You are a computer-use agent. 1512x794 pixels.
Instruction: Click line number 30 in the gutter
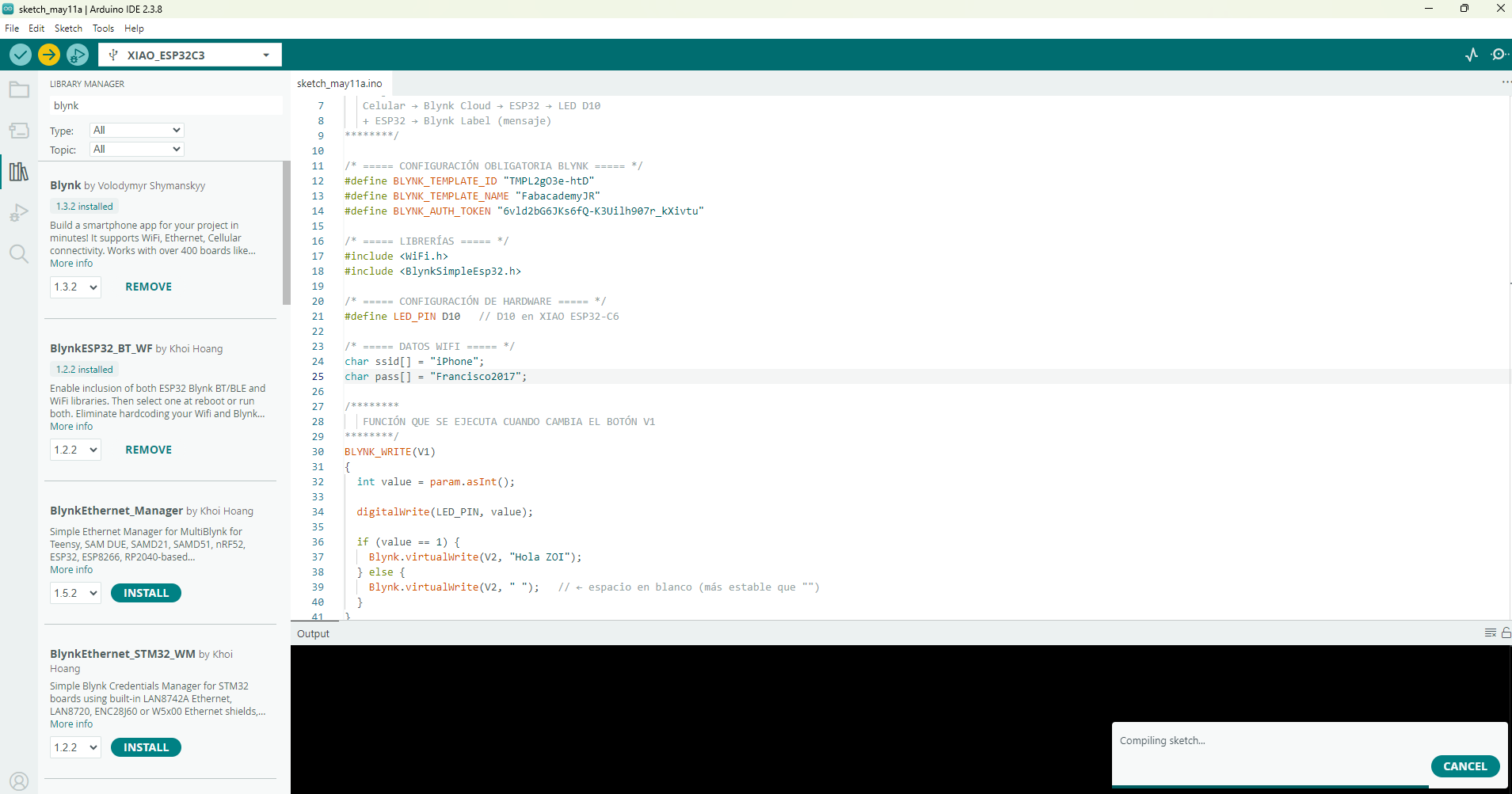pos(318,452)
